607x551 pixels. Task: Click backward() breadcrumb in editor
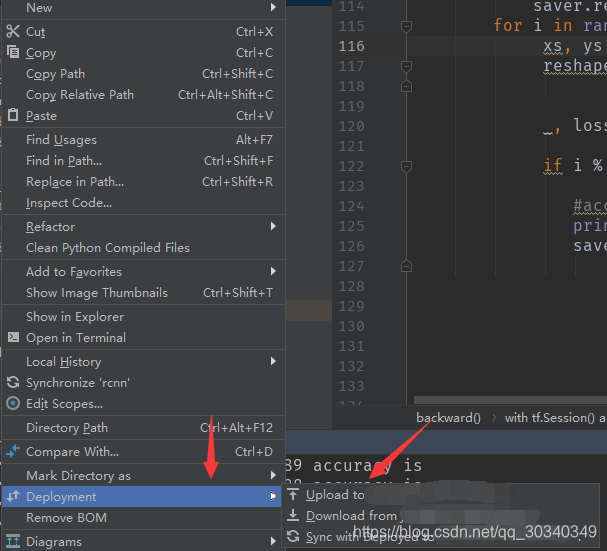tap(448, 418)
